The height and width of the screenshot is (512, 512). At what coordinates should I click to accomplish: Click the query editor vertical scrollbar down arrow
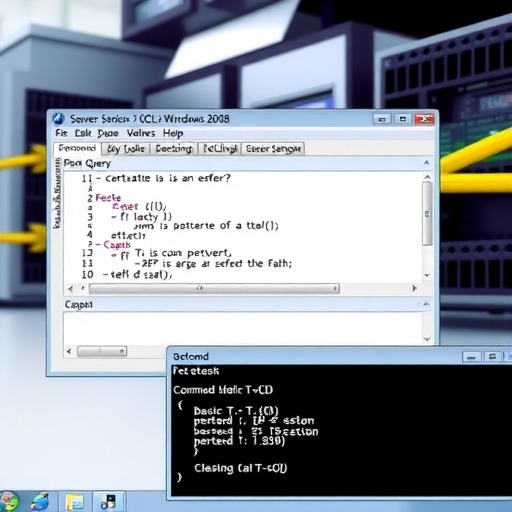click(427, 275)
